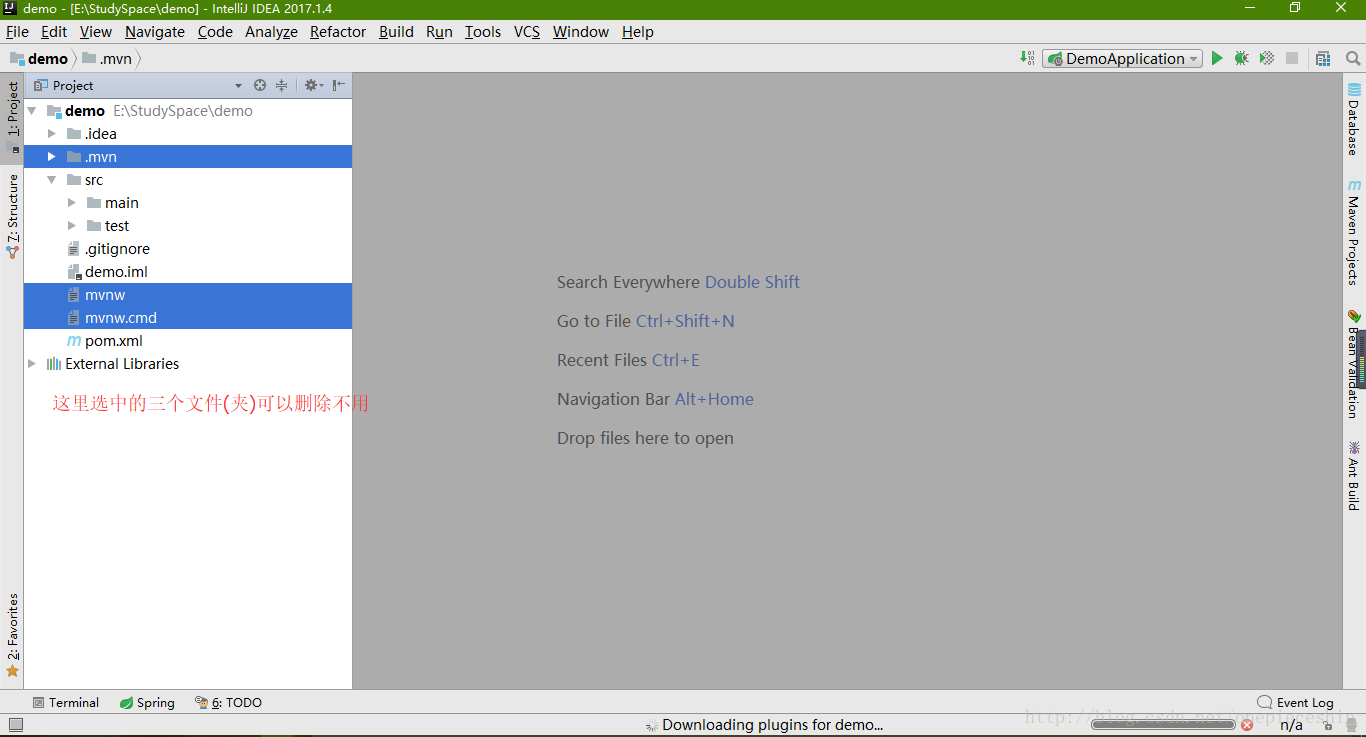The height and width of the screenshot is (737, 1366).
Task: Open the 6: TODO tool window
Action: [x=228, y=703]
